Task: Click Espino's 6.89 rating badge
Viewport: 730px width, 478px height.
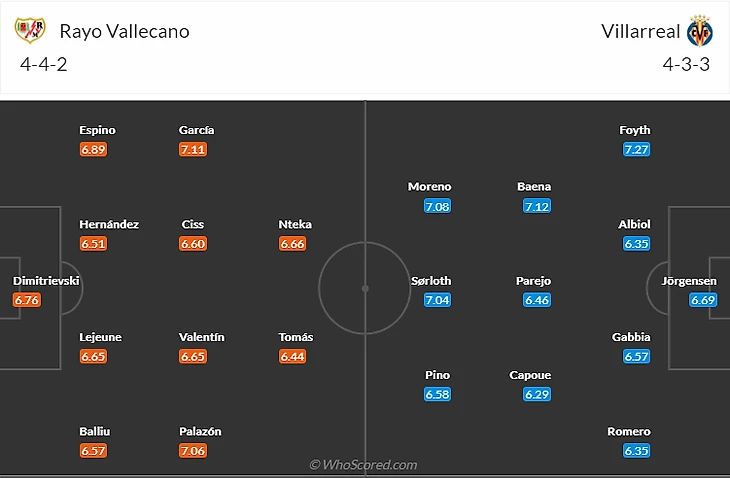Action: click(x=93, y=149)
